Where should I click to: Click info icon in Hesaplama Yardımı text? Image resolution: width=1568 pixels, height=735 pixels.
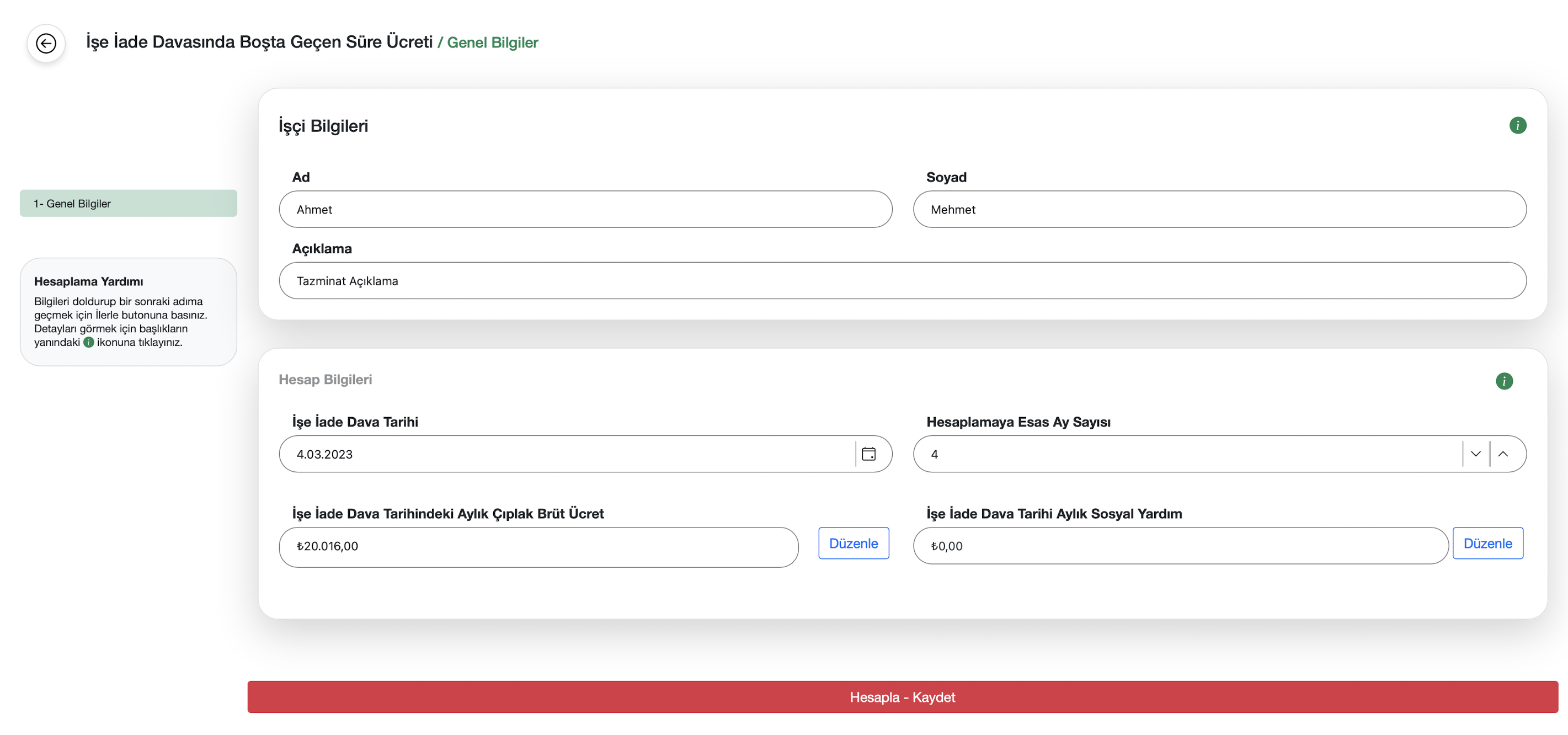tap(89, 342)
